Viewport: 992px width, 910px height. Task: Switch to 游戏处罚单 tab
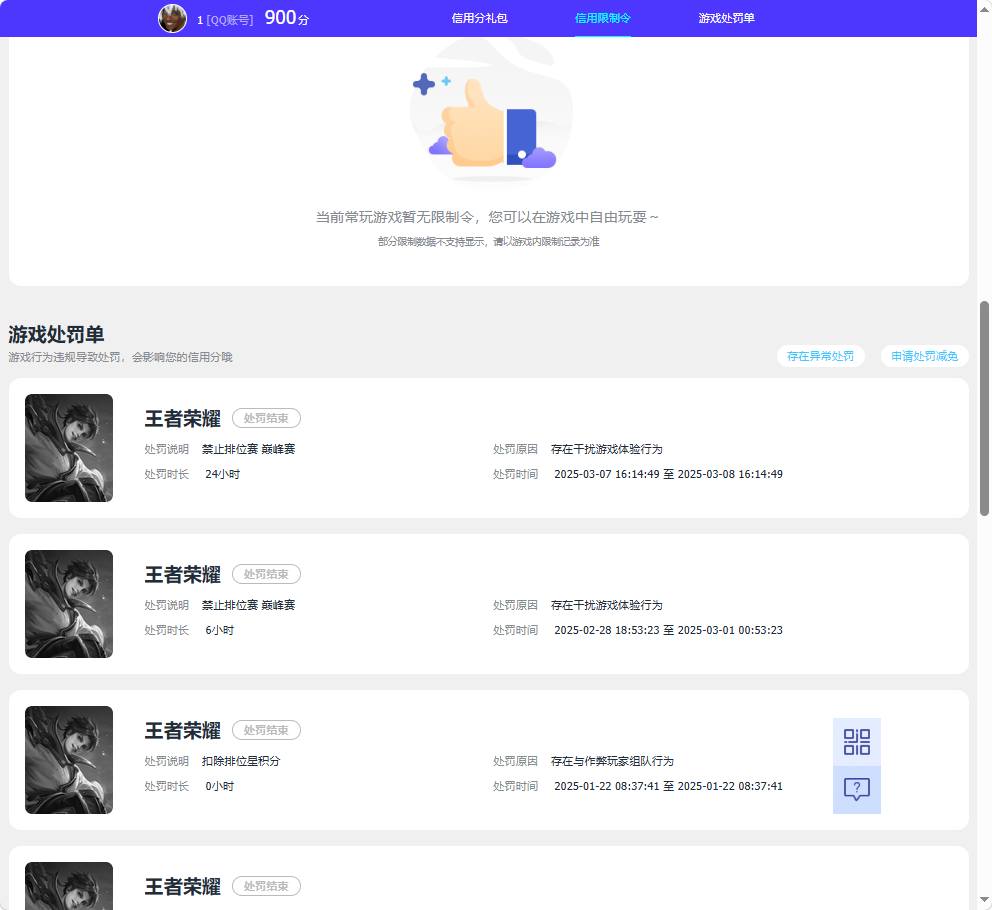point(726,18)
